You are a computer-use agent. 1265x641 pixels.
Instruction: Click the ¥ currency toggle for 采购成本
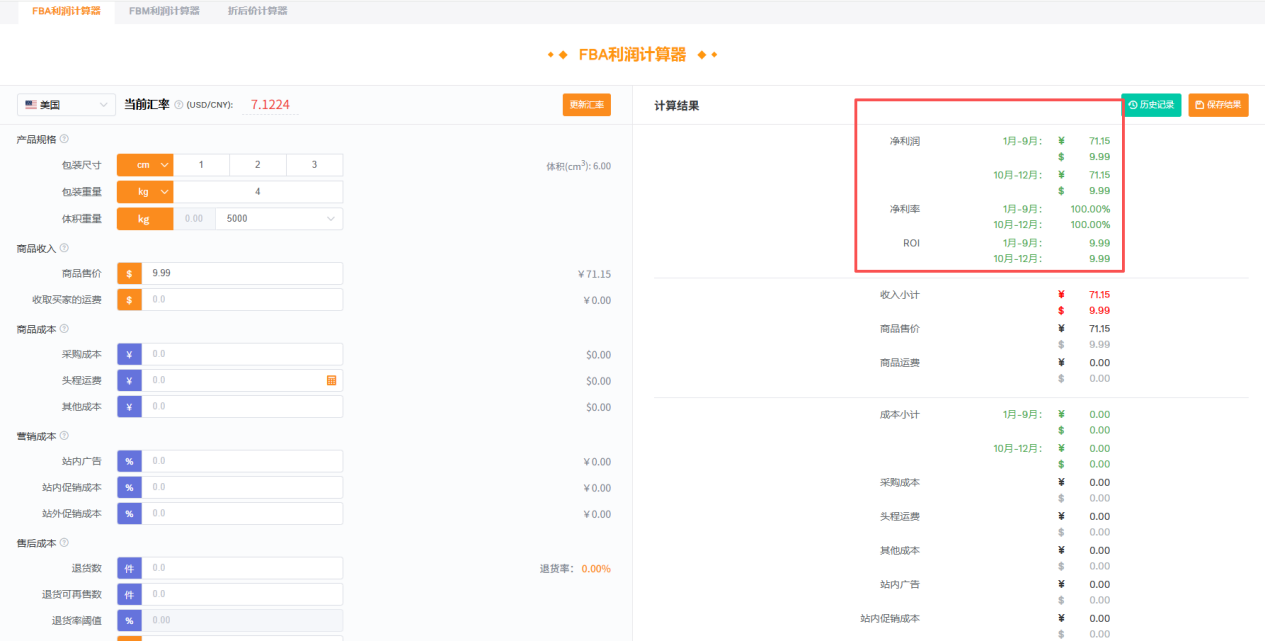pos(129,354)
